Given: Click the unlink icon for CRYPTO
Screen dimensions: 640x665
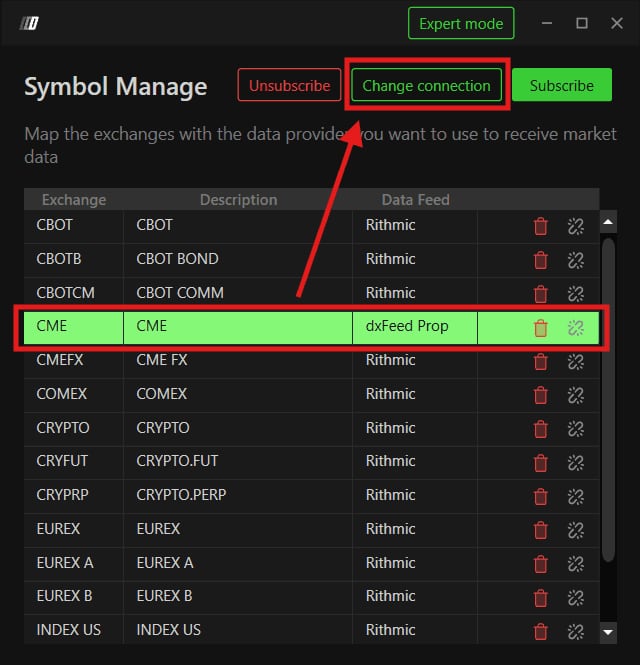Looking at the screenshot, I should click(x=576, y=429).
